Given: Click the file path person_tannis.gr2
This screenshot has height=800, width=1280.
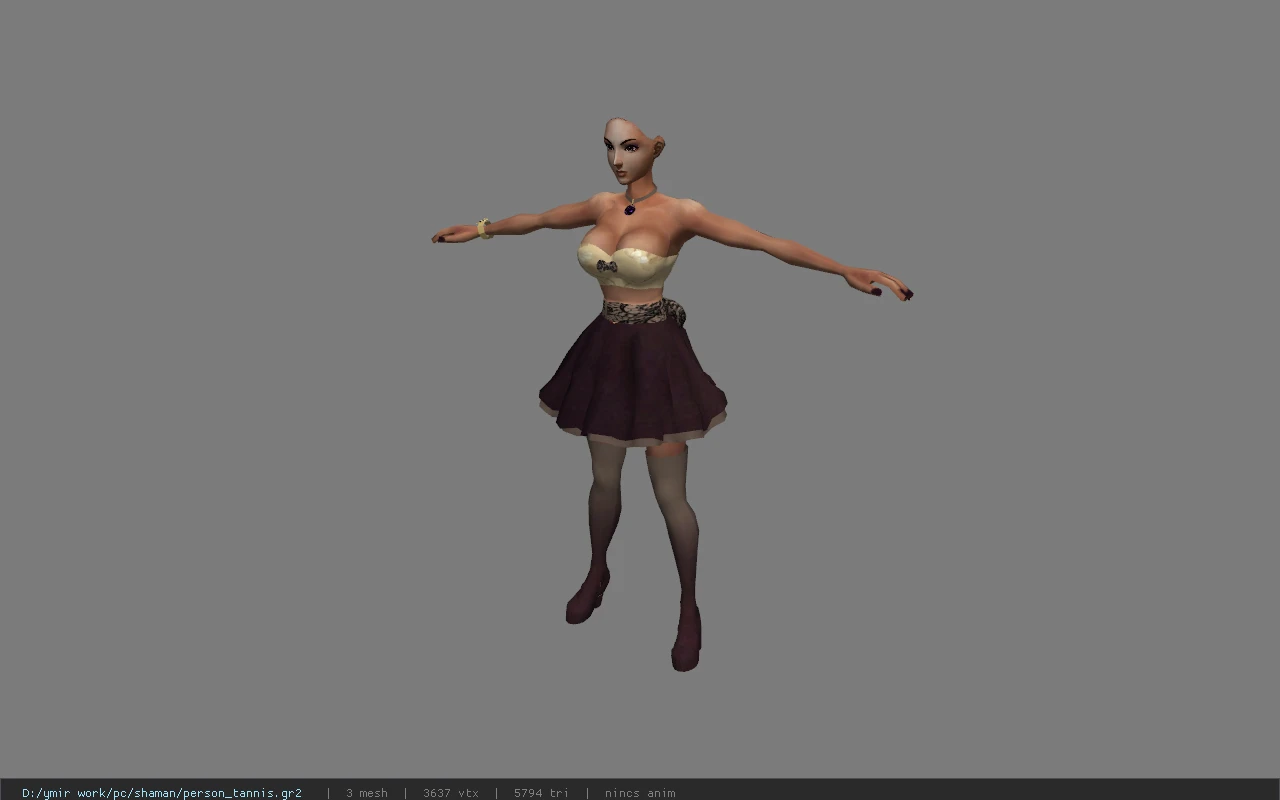Looking at the screenshot, I should point(162,793).
